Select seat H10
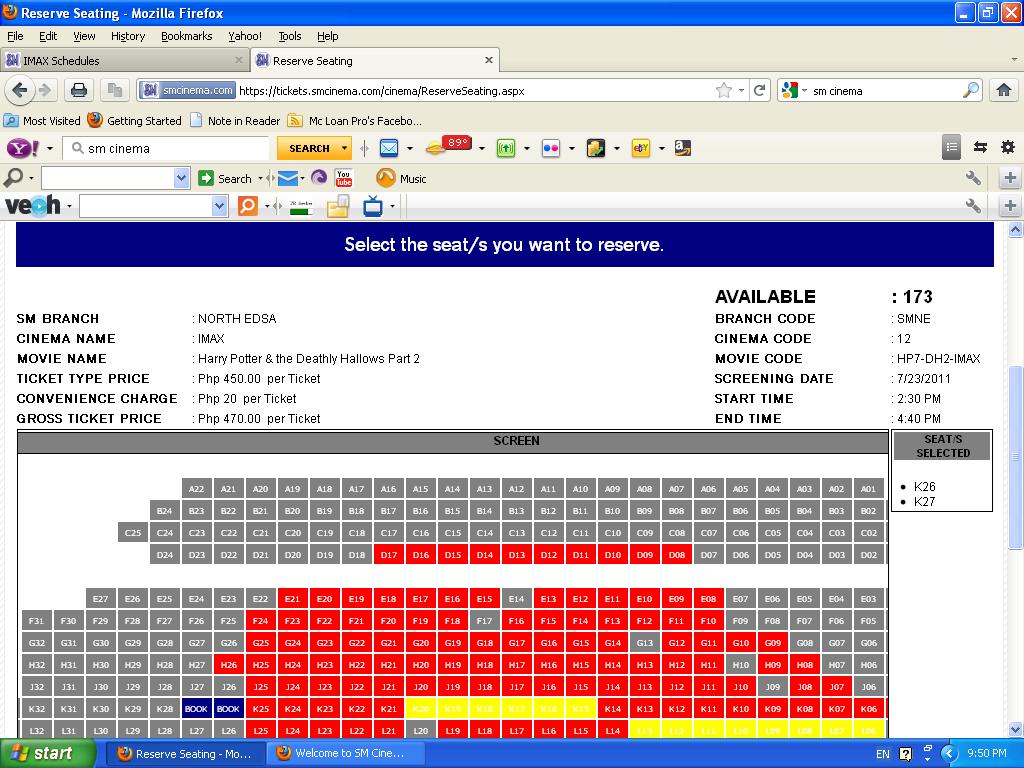The width and height of the screenshot is (1024, 768). 741,665
